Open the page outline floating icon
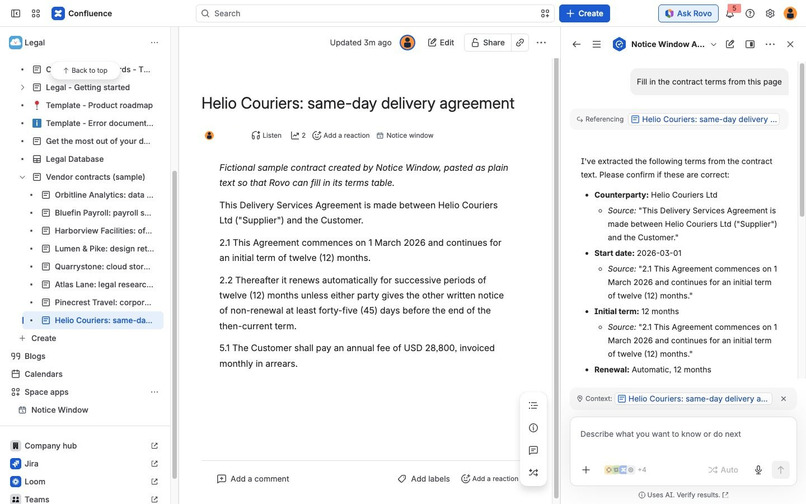806x504 pixels. tap(533, 405)
